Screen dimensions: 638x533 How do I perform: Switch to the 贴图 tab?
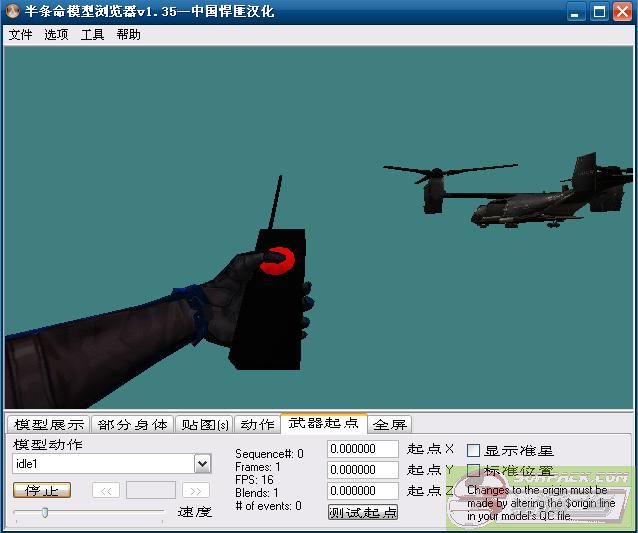(205, 425)
